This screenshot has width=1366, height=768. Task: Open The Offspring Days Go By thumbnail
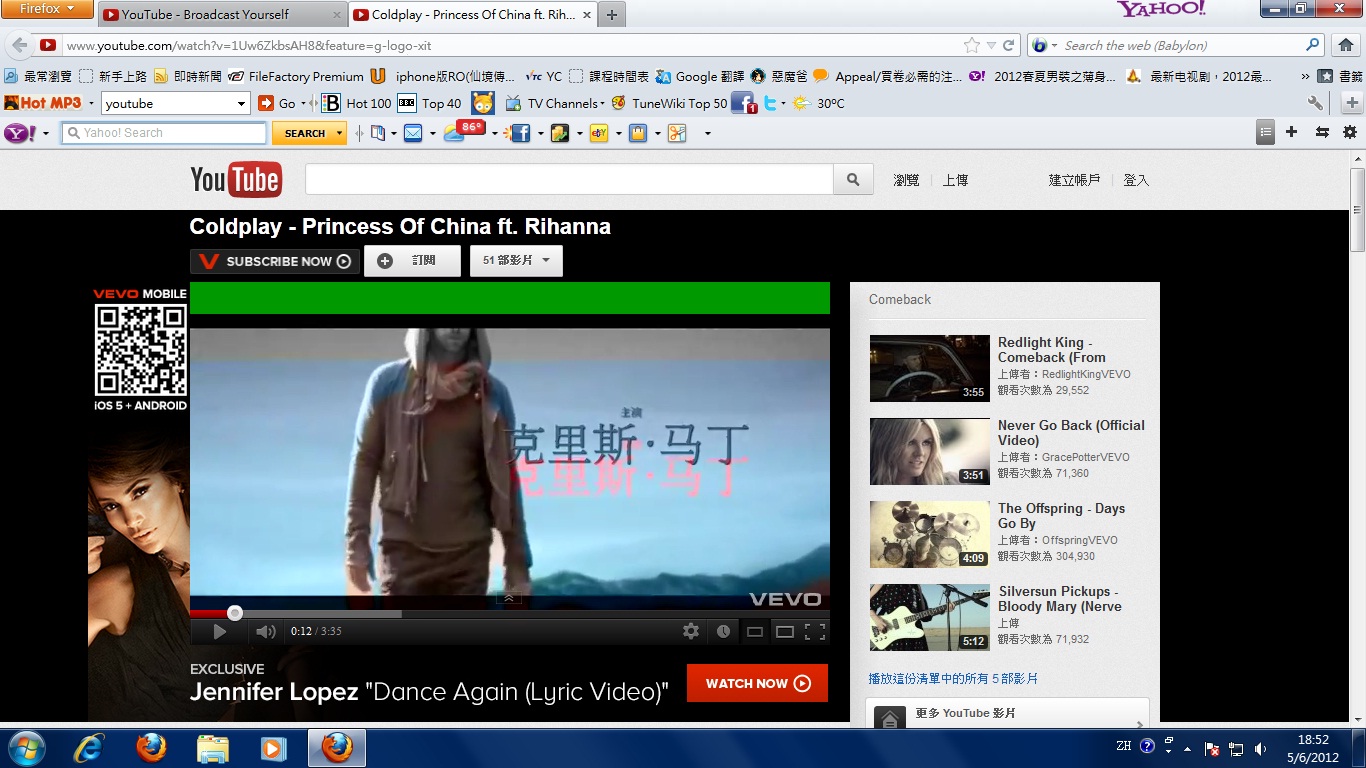930,534
